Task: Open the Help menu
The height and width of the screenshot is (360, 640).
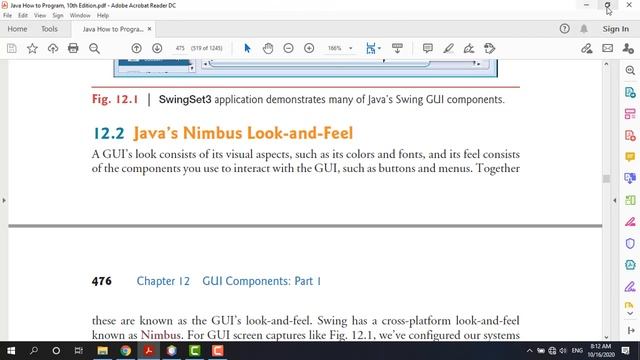Action: click(103, 15)
